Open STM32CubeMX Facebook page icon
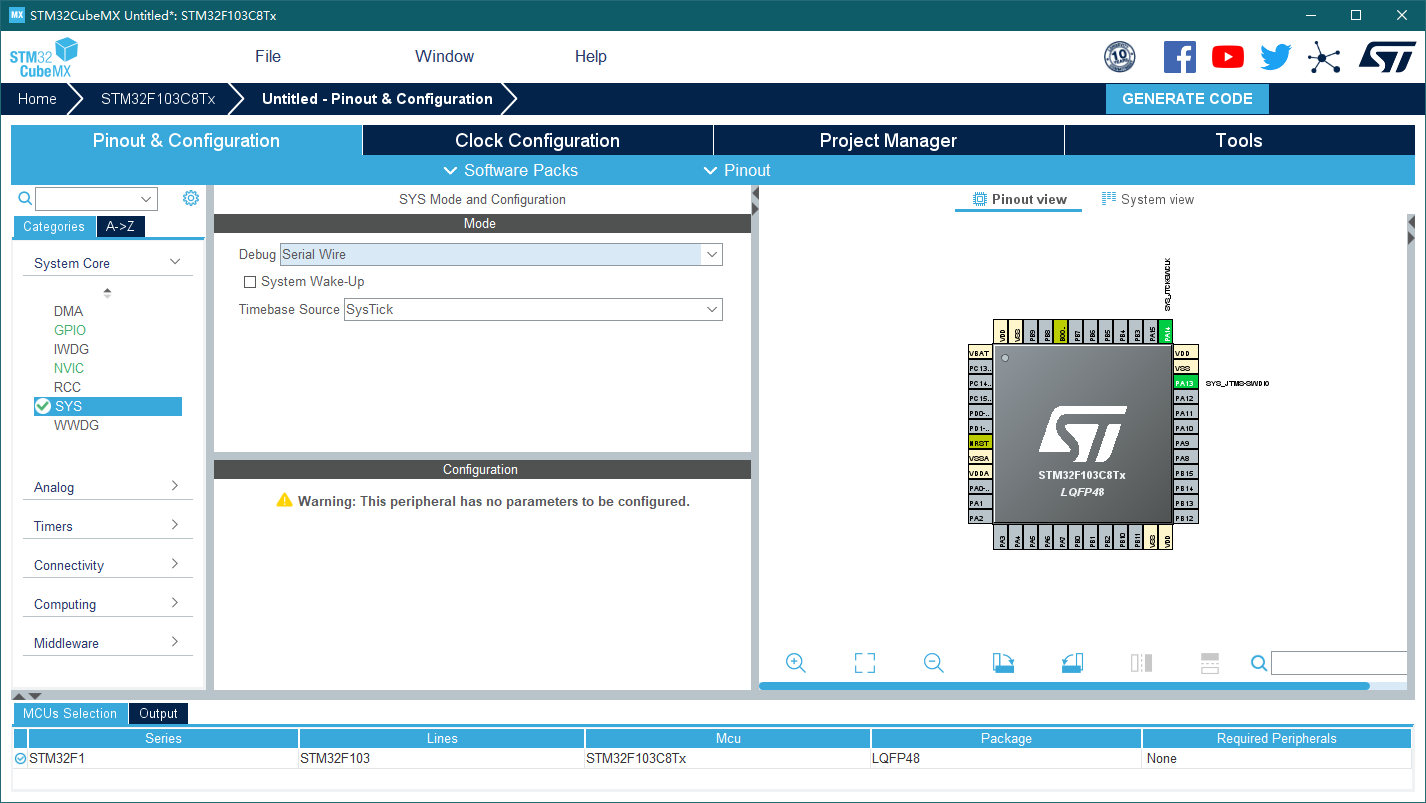Screen dimensions: 1426x803 pos(1179,57)
